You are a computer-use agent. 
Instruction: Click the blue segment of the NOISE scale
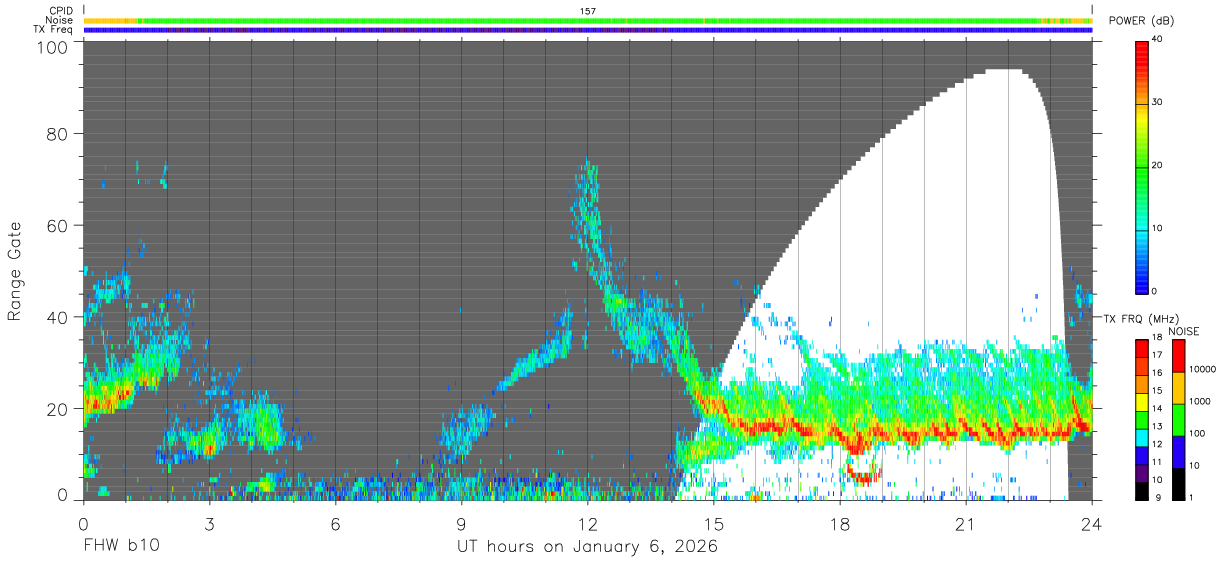pos(1178,452)
